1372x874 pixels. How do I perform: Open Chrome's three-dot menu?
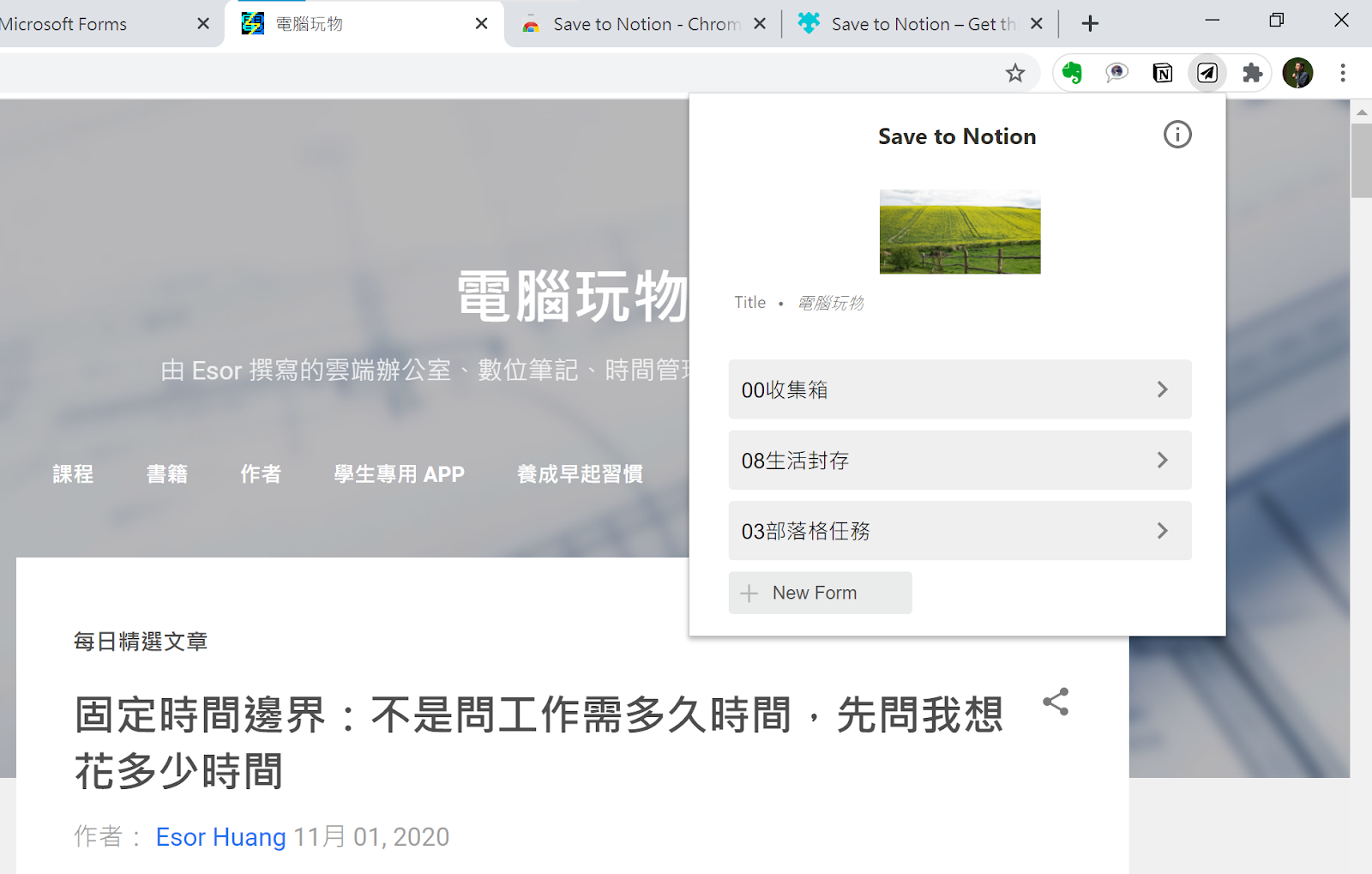pos(1343,73)
